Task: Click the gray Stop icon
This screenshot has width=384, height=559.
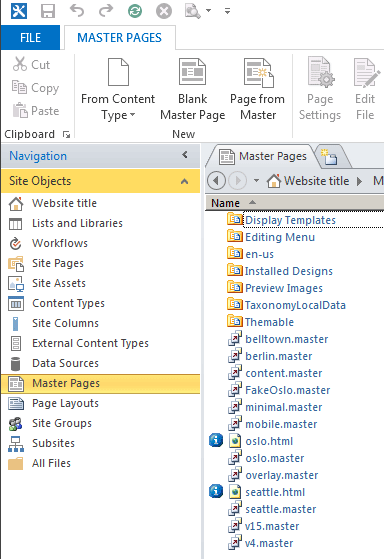Action: [164, 11]
